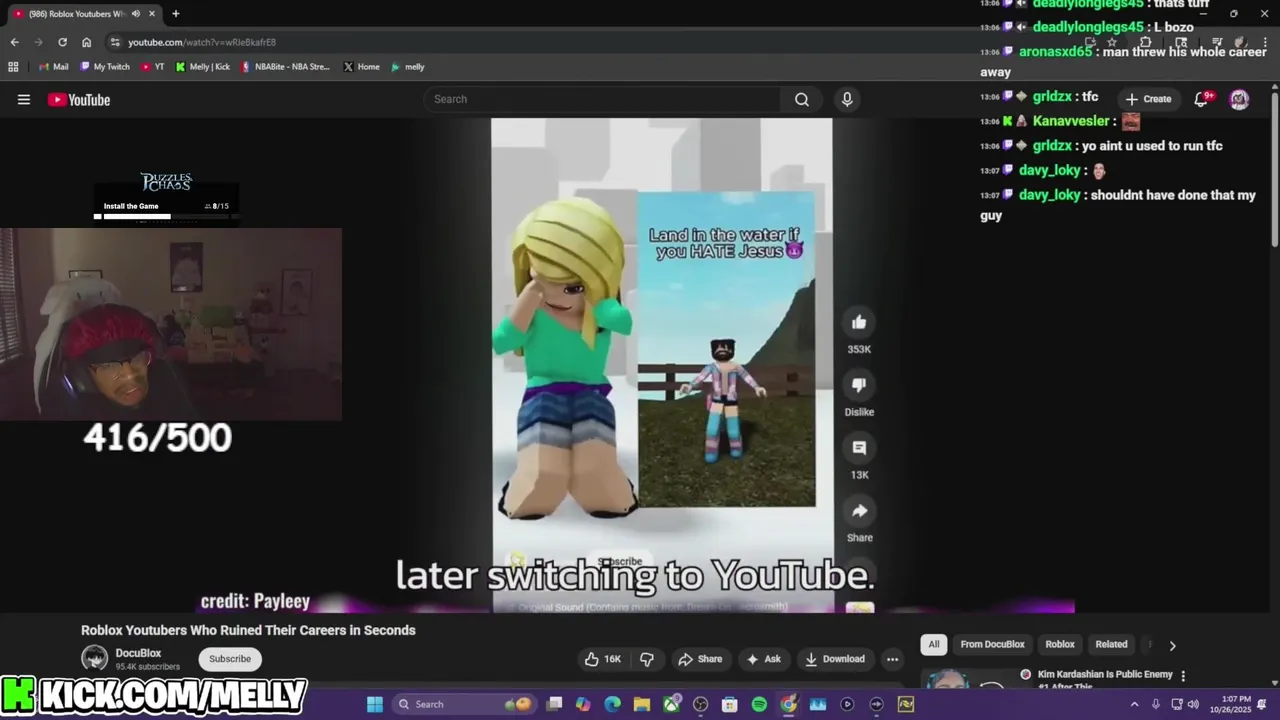Click the YouTube logo

tap(79, 99)
